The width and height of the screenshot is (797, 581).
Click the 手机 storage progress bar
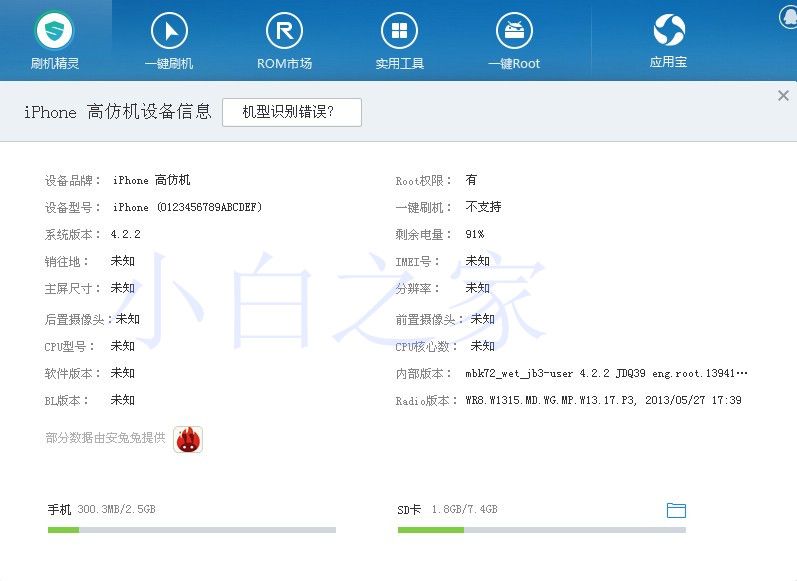192,530
